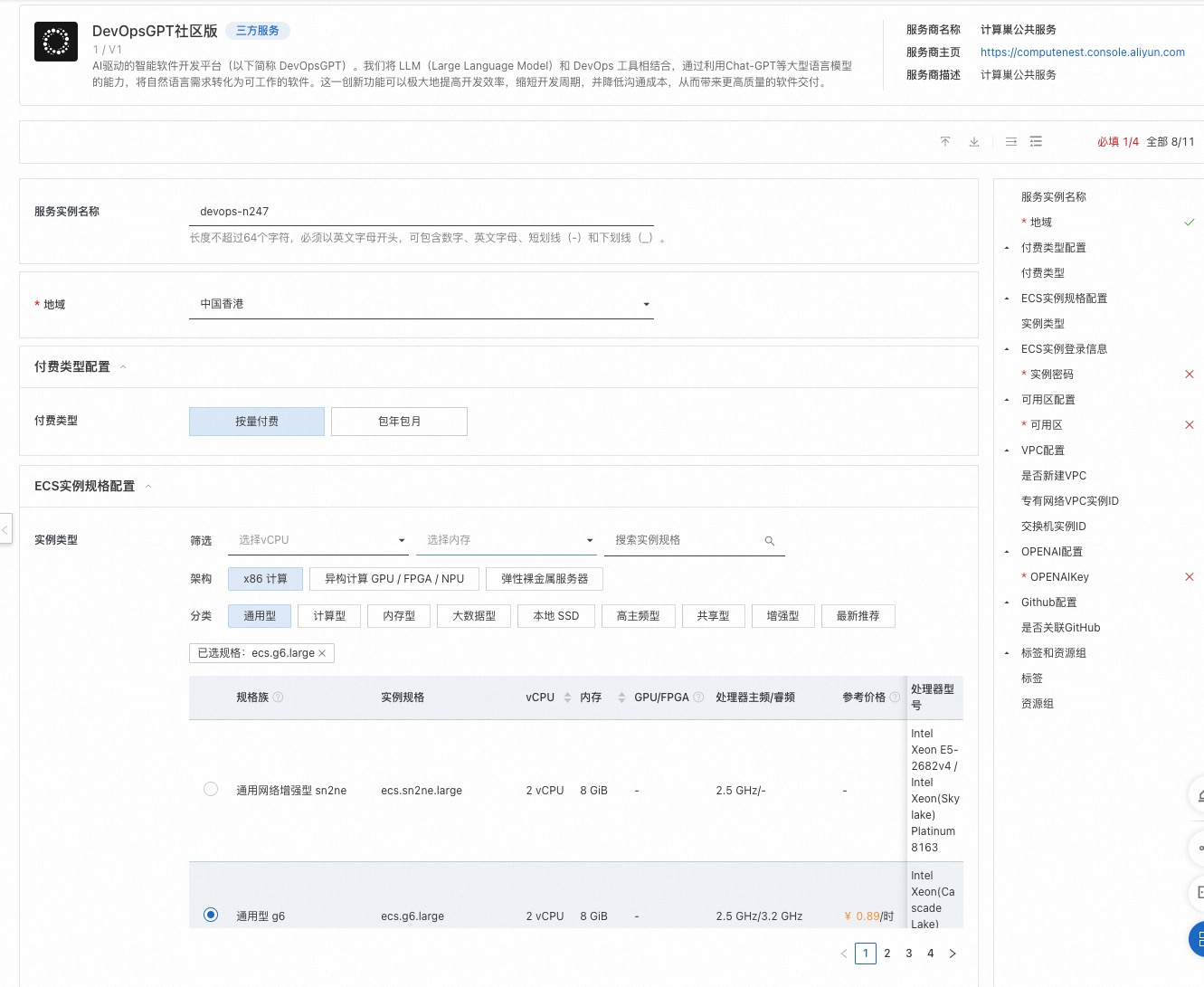Click current page 1 in pagination
1204x987 pixels.
point(866,954)
